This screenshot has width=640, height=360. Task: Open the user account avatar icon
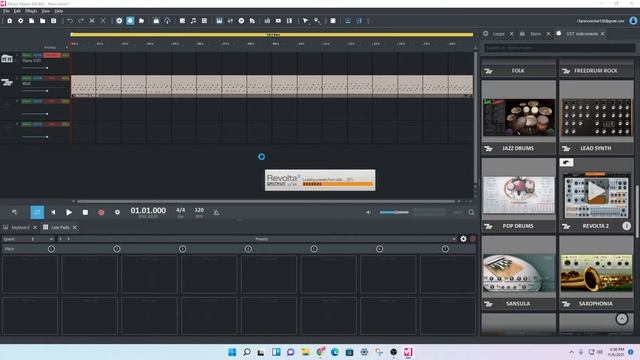coord(633,20)
